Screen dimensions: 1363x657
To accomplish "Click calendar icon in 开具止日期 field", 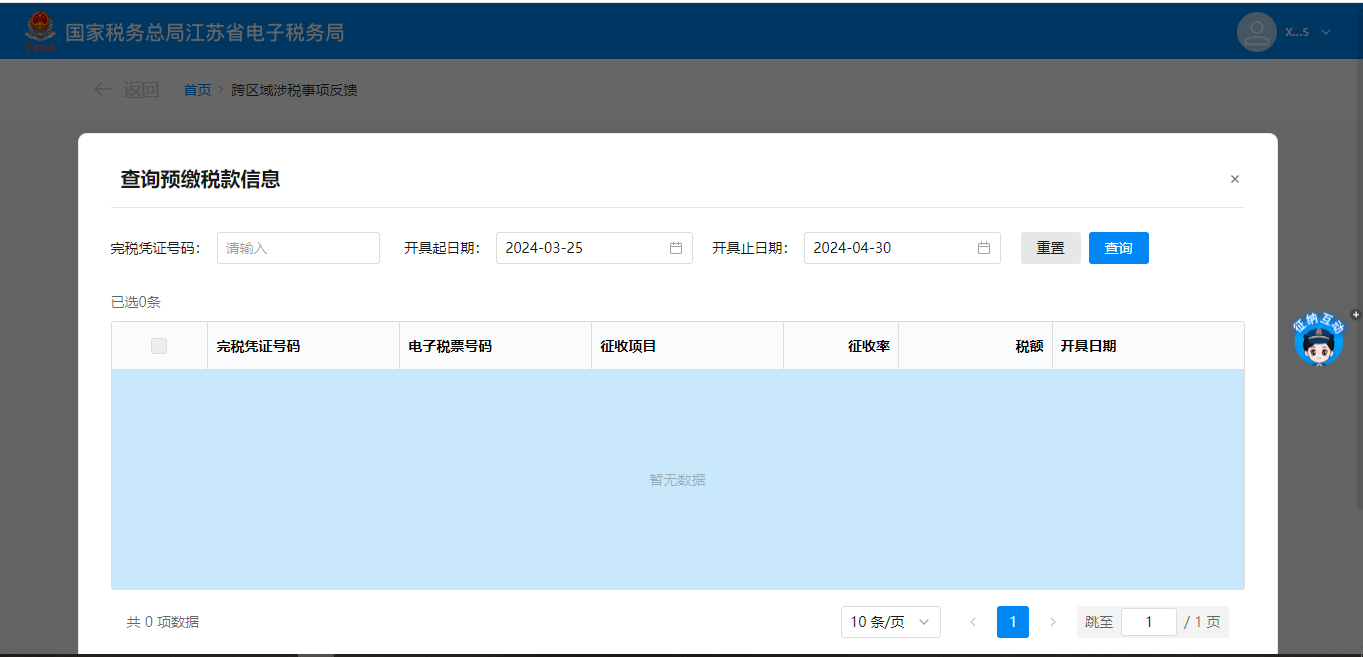I will click(x=984, y=248).
